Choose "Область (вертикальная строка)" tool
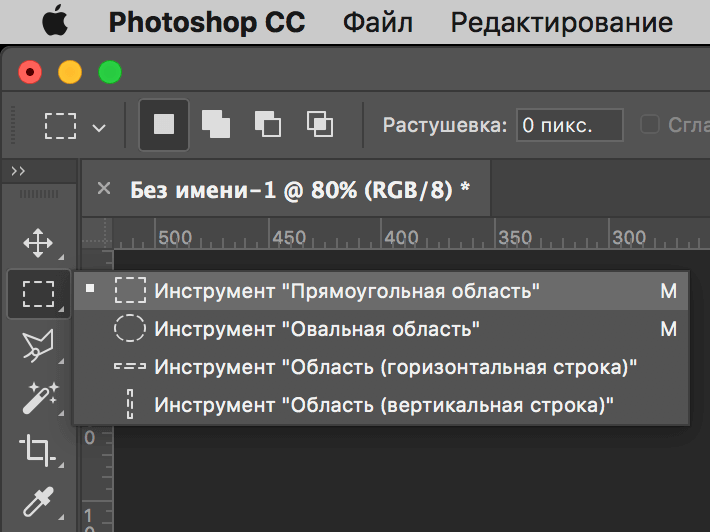 (381, 405)
